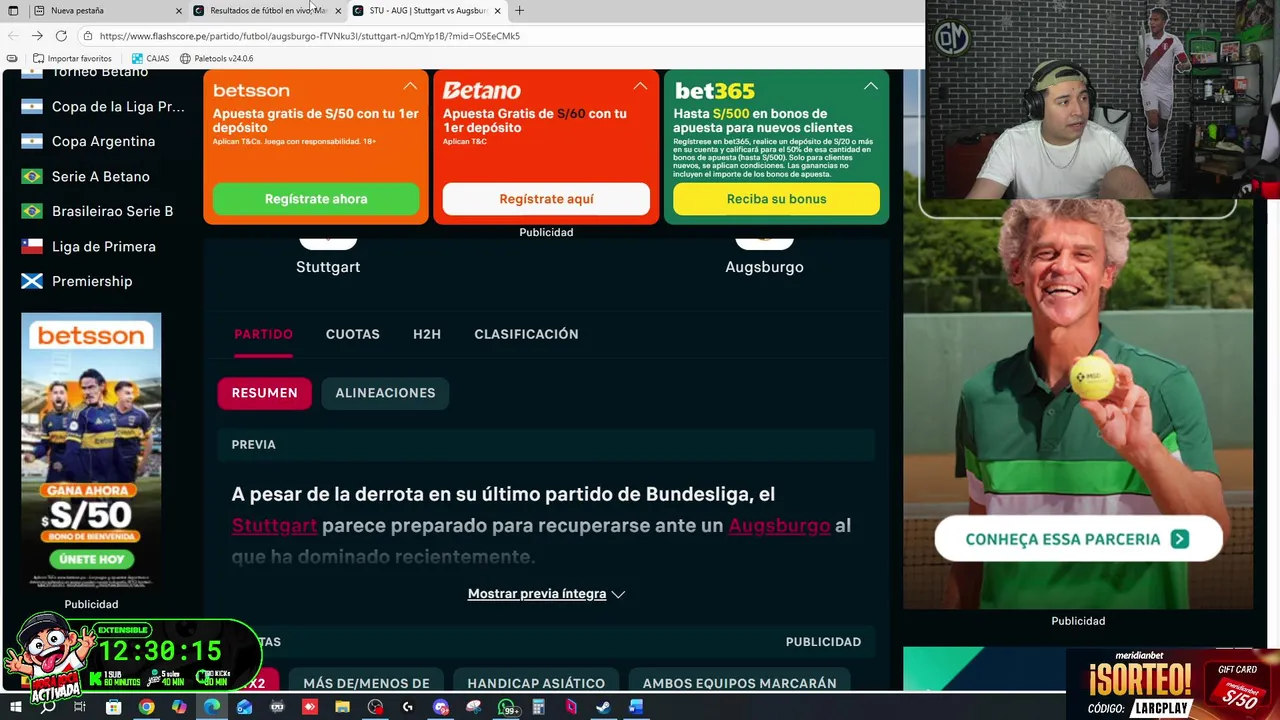1280x720 pixels.
Task: Open Copilot from taskbar
Action: pos(179,707)
